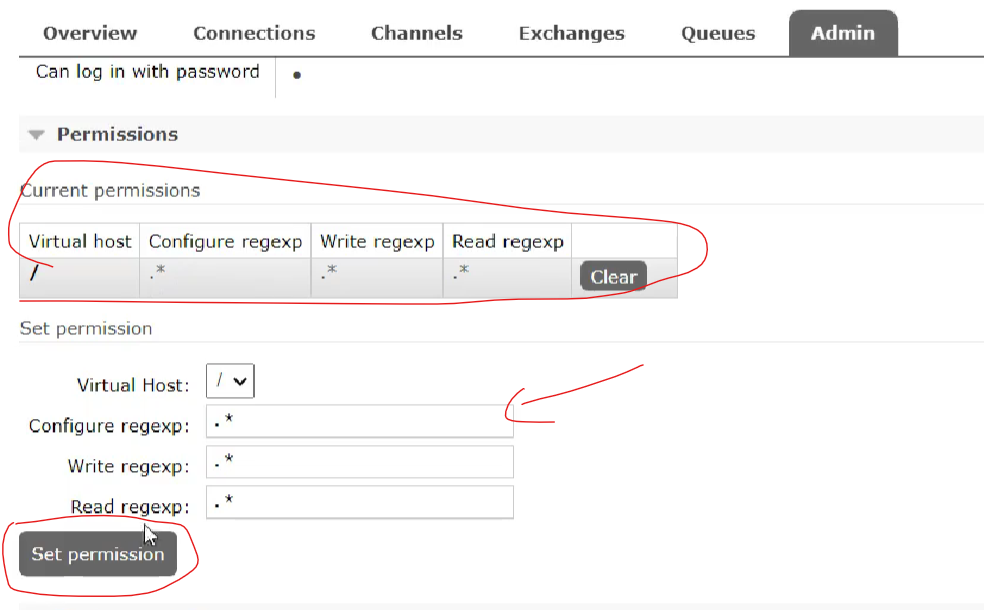Click the Set permission section heading
This screenshot has width=984, height=610.
click(86, 328)
